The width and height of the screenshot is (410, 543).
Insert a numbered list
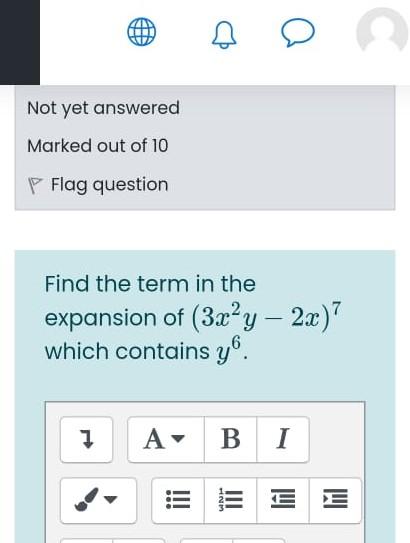[x=231, y=500]
